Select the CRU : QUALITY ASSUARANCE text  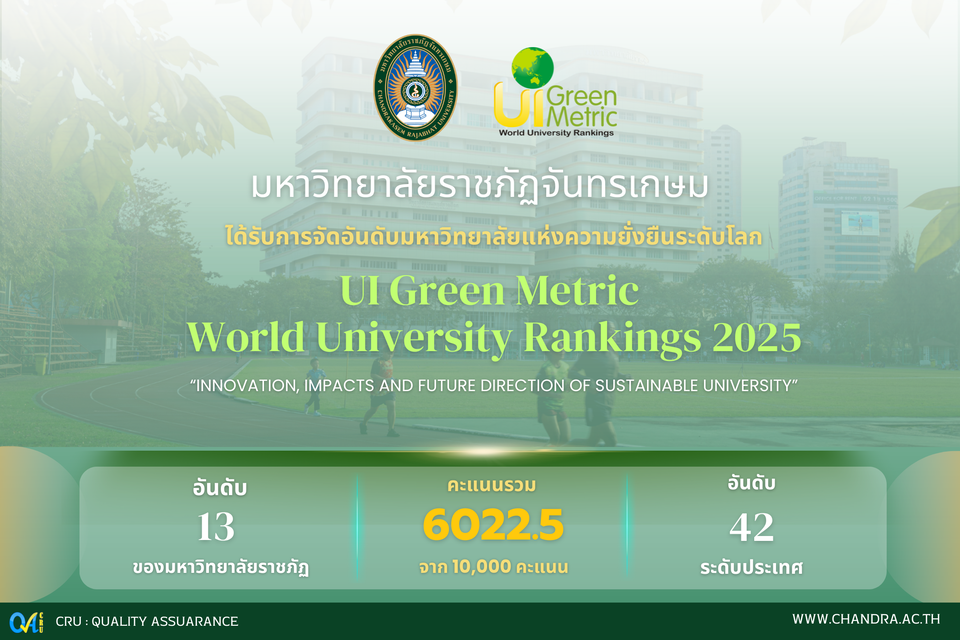(147, 621)
